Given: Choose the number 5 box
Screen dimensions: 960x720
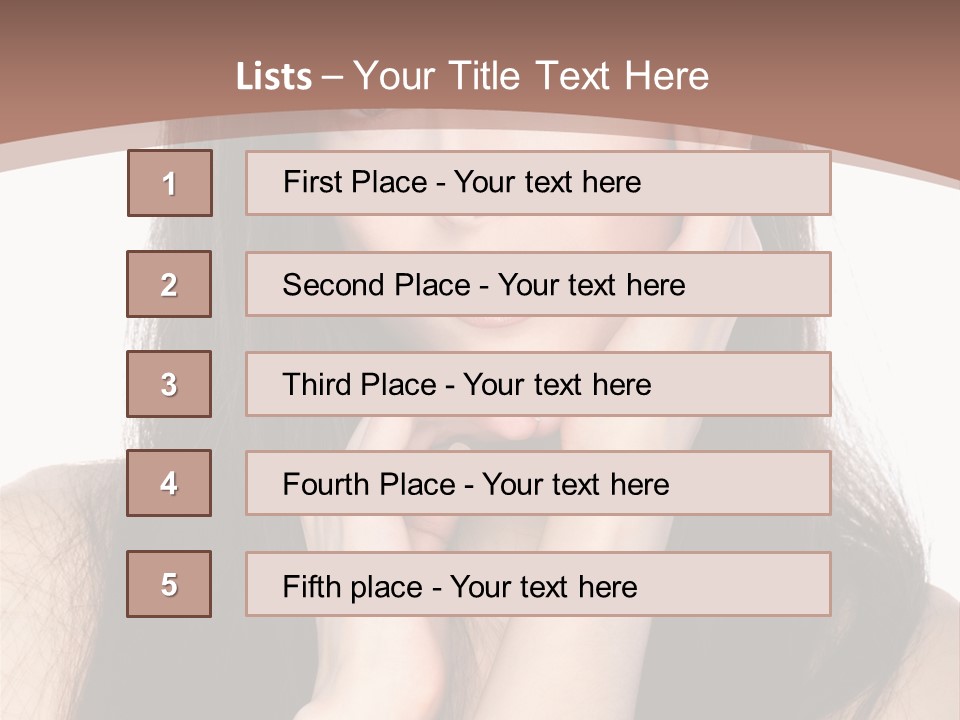Looking at the screenshot, I should click(169, 584).
